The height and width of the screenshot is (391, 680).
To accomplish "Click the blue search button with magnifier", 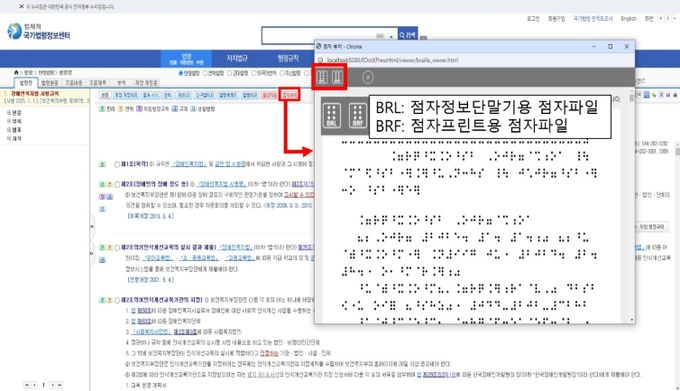I will [408, 35].
